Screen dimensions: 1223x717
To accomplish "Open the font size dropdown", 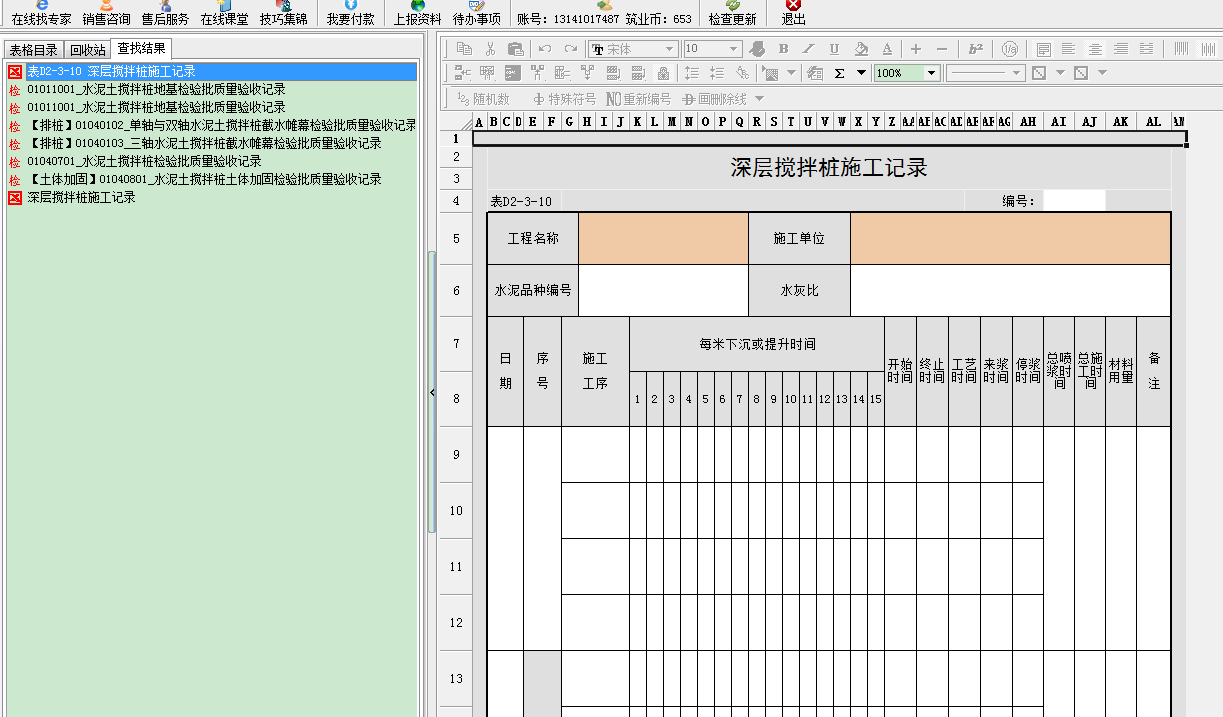I will tap(733, 49).
